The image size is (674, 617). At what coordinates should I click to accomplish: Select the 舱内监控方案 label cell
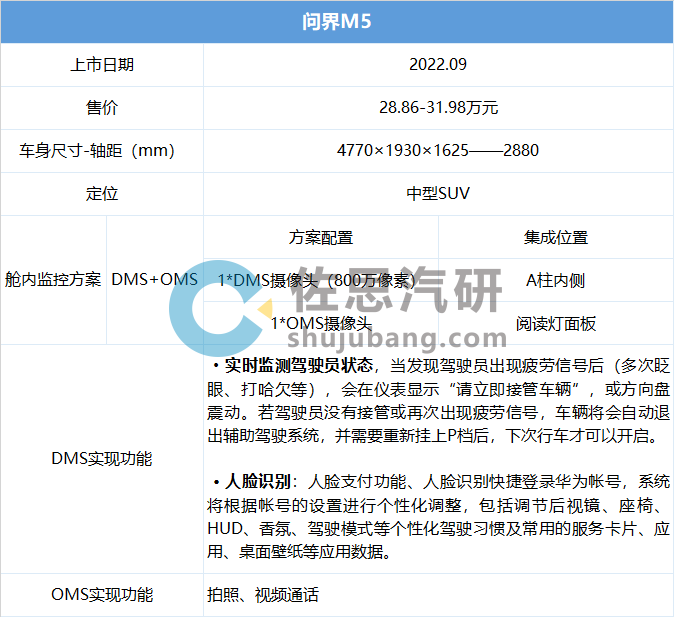click(53, 280)
